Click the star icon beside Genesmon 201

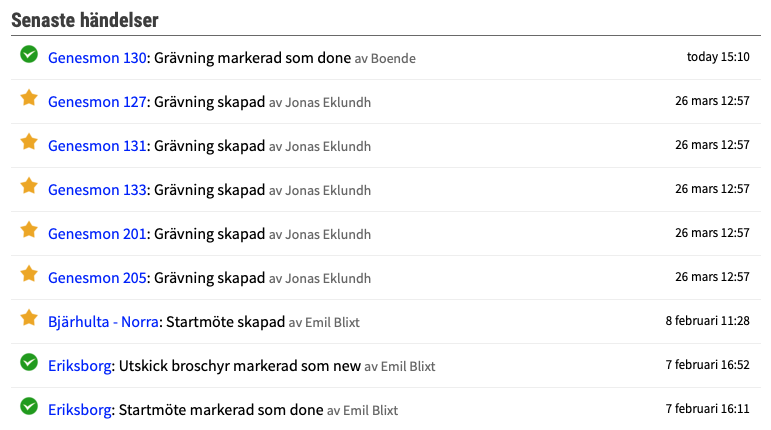coord(29,230)
